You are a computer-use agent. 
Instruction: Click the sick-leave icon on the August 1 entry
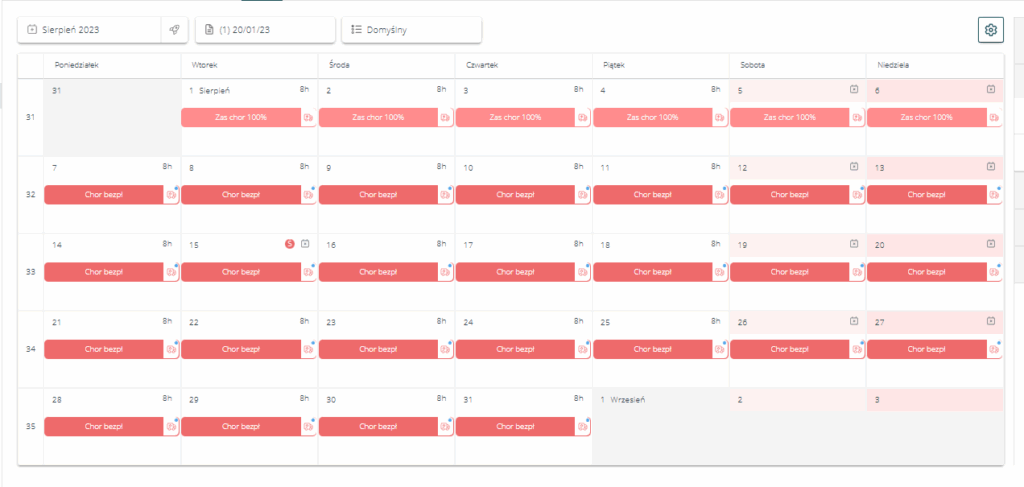pos(309,117)
